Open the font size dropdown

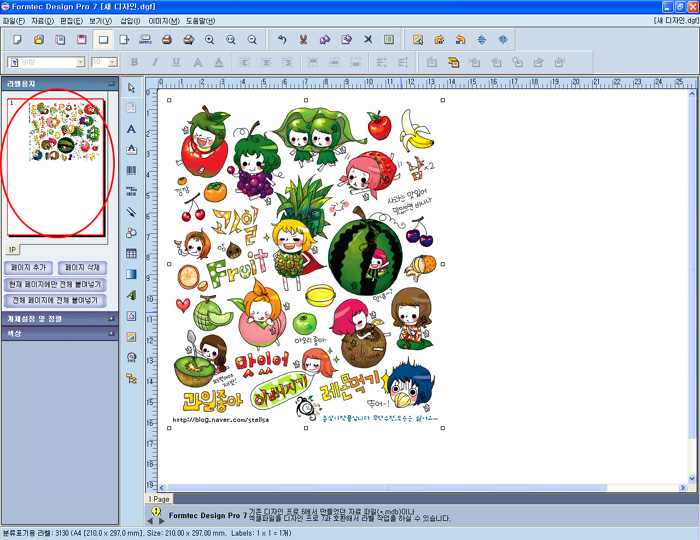[112, 62]
